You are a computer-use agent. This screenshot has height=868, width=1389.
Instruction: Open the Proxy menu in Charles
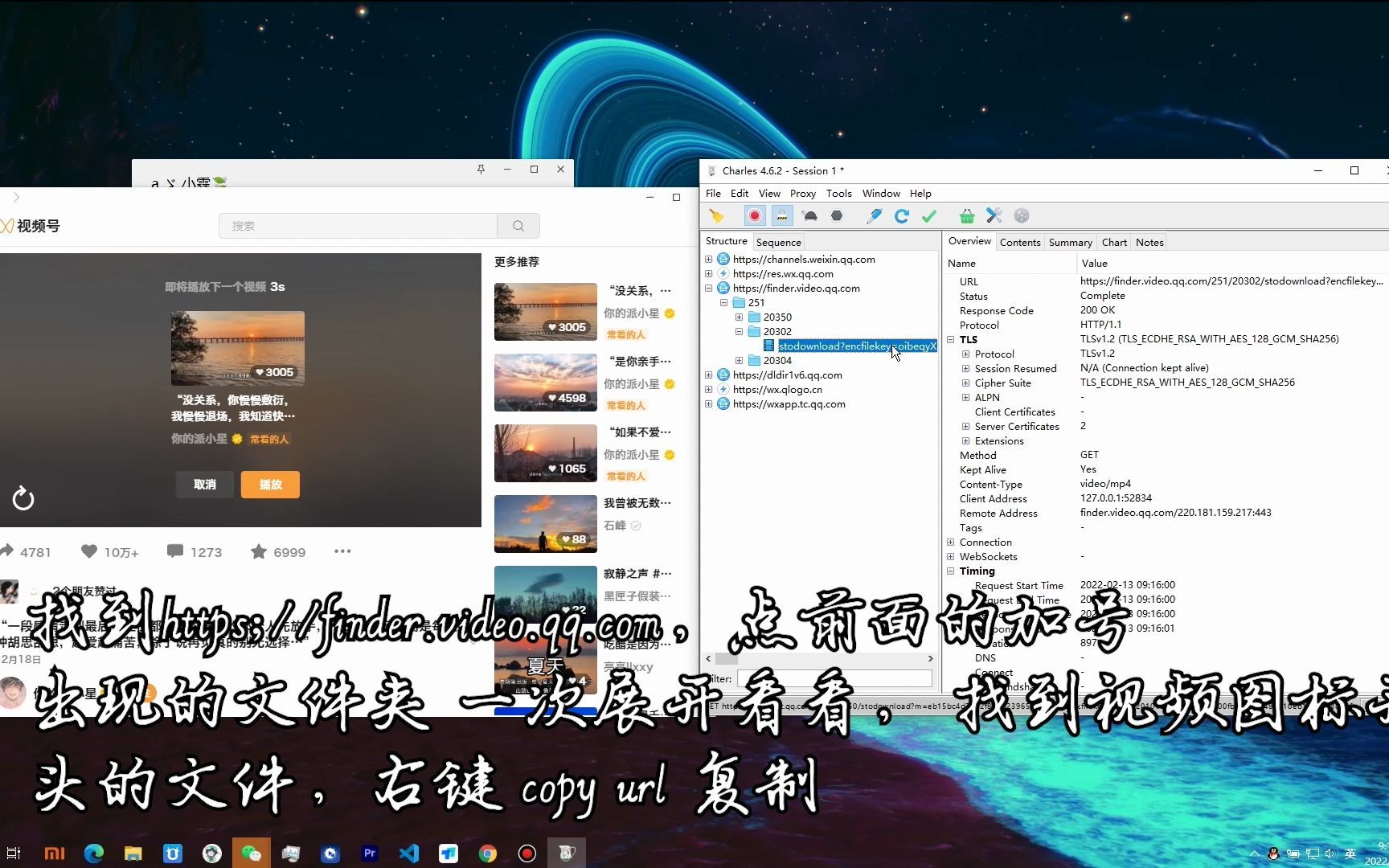(x=802, y=194)
